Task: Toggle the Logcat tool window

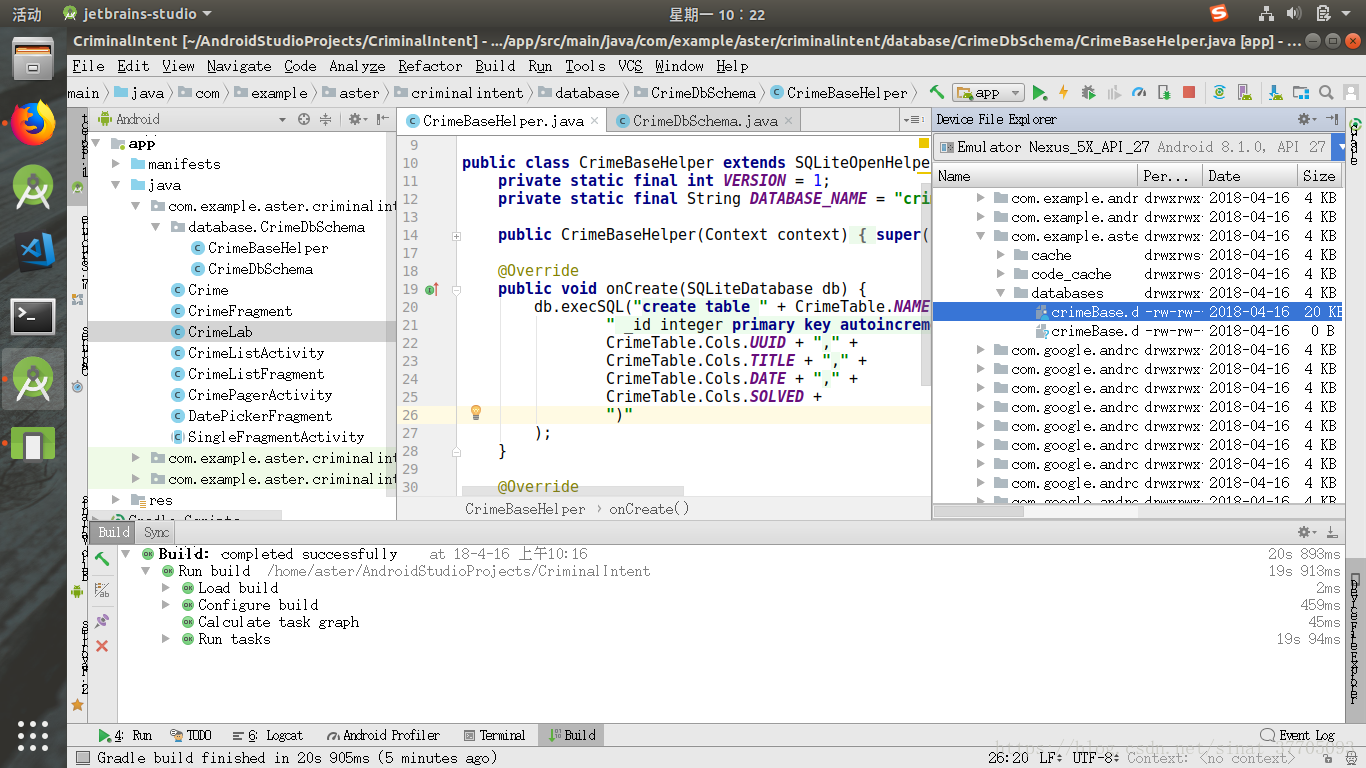Action: (x=267, y=735)
